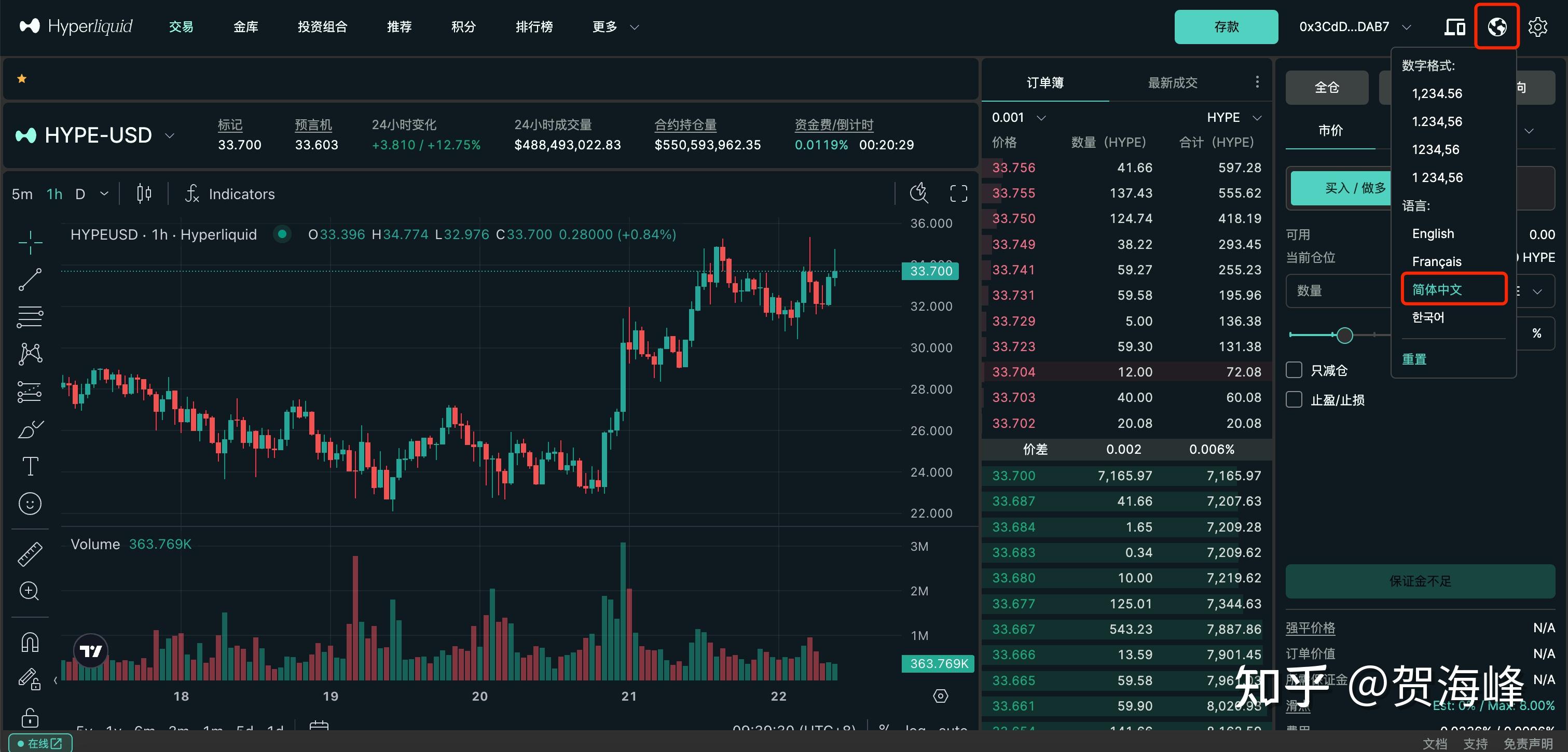Open the 文档 footer link
The width and height of the screenshot is (1568, 752).
[x=1435, y=744]
